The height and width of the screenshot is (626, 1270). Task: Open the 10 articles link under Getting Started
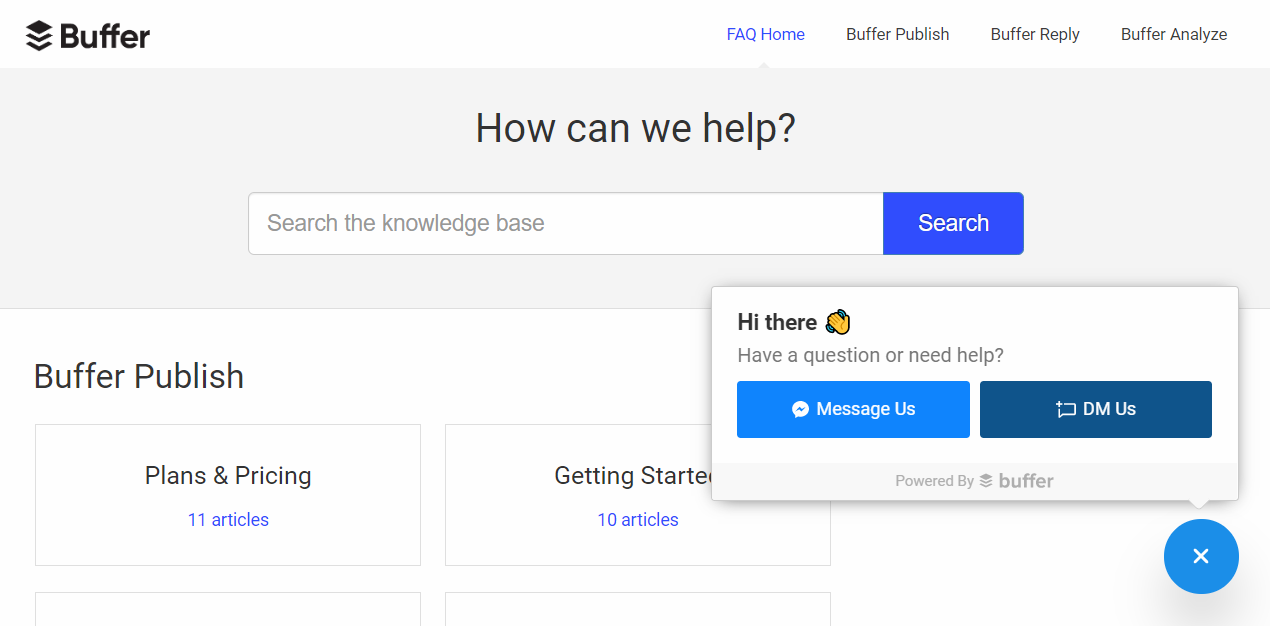point(637,519)
